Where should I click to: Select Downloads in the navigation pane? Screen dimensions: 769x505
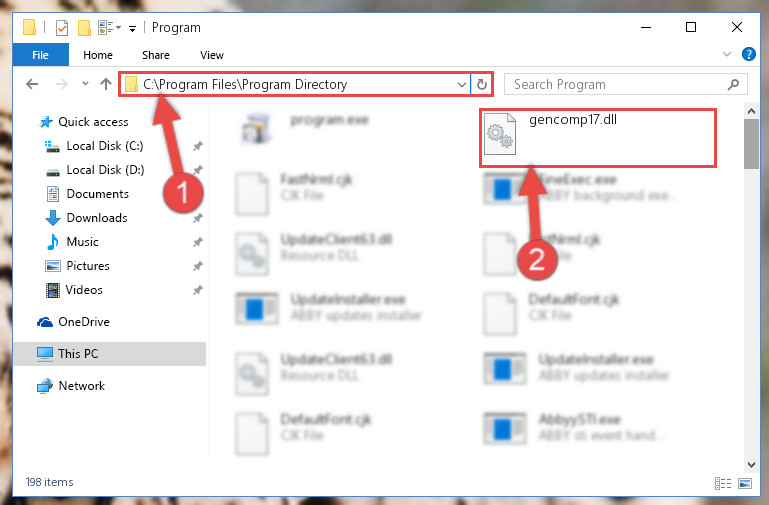pos(97,218)
